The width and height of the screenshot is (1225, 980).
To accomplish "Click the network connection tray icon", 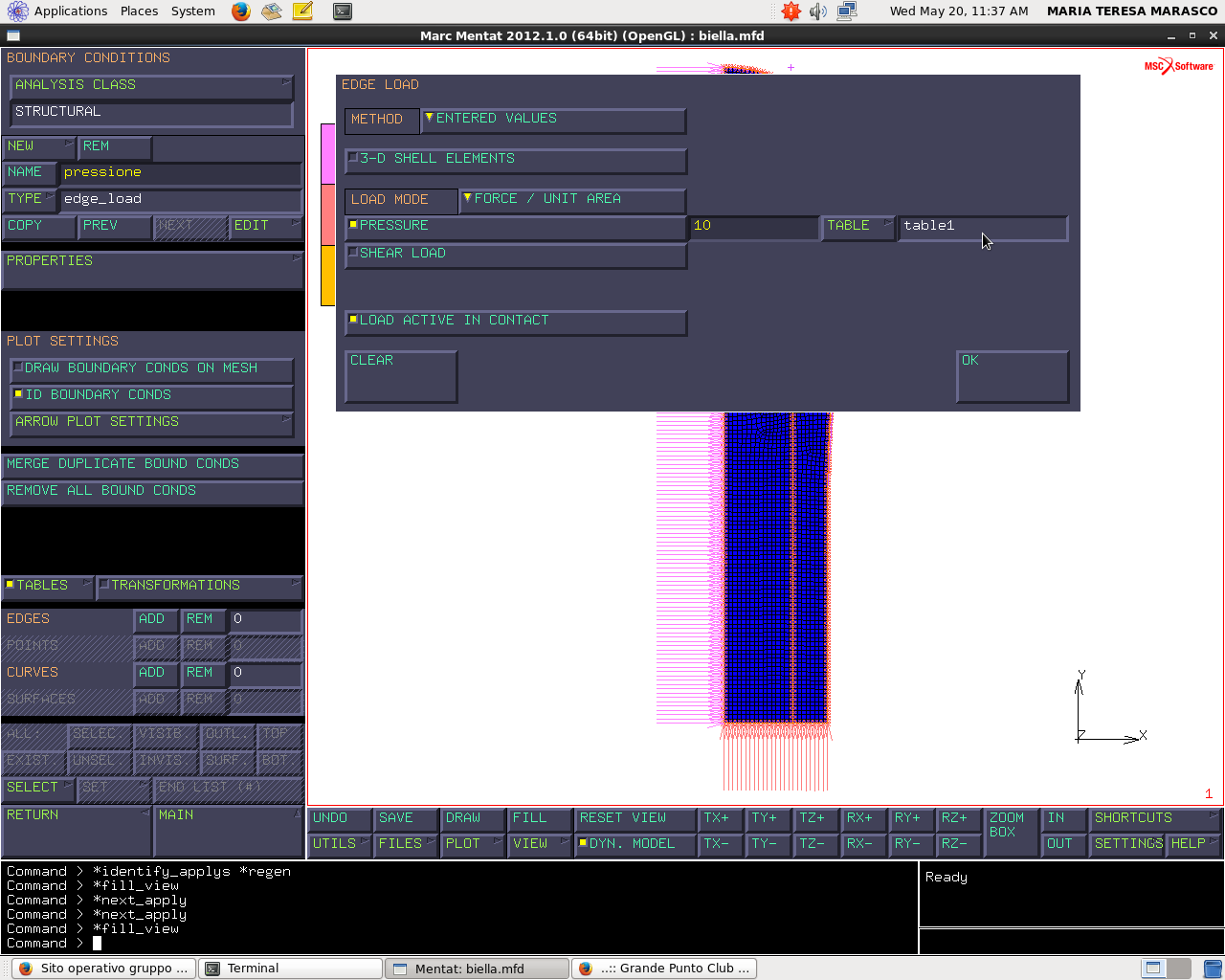I will (x=847, y=11).
